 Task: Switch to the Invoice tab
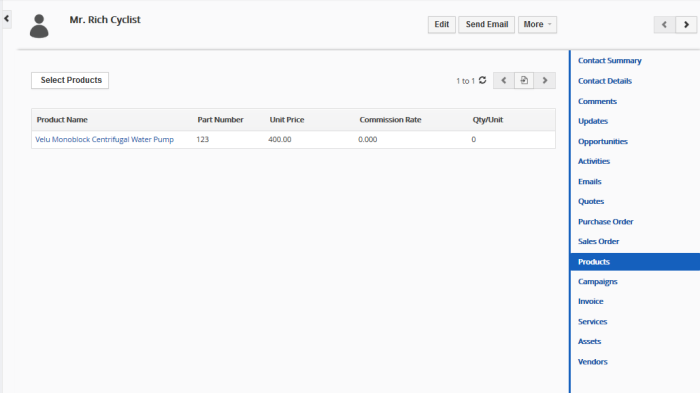(590, 301)
